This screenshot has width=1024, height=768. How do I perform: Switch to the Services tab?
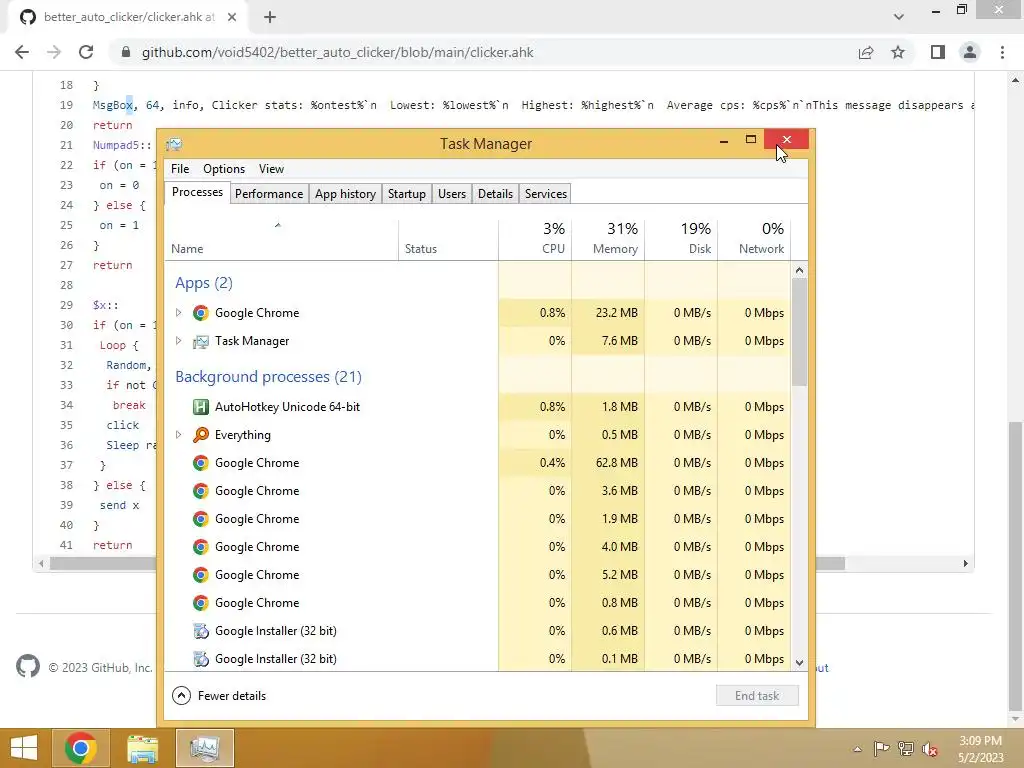click(546, 194)
